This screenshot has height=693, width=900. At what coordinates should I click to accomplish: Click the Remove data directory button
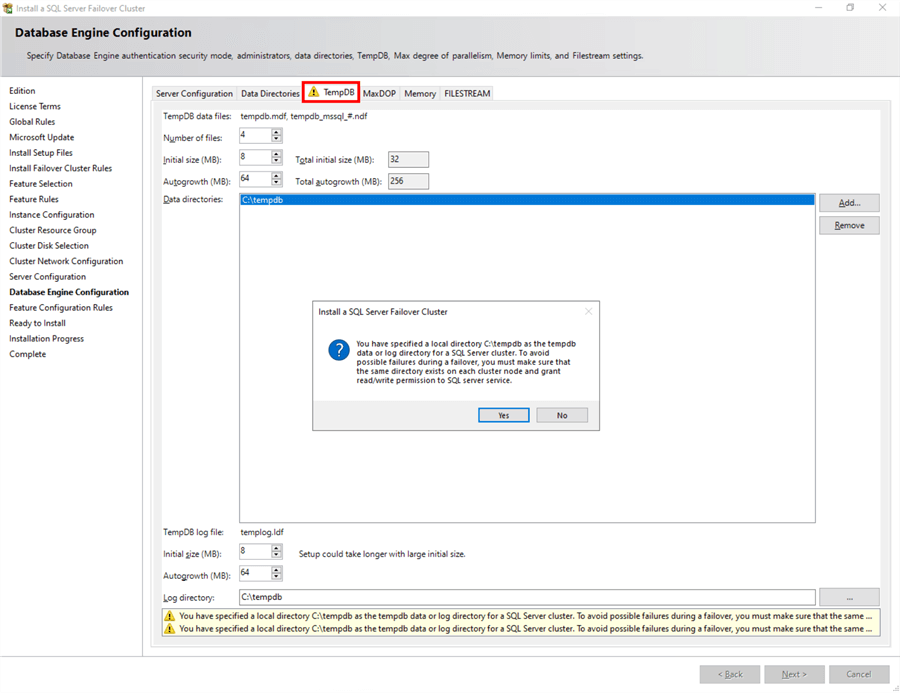(849, 225)
